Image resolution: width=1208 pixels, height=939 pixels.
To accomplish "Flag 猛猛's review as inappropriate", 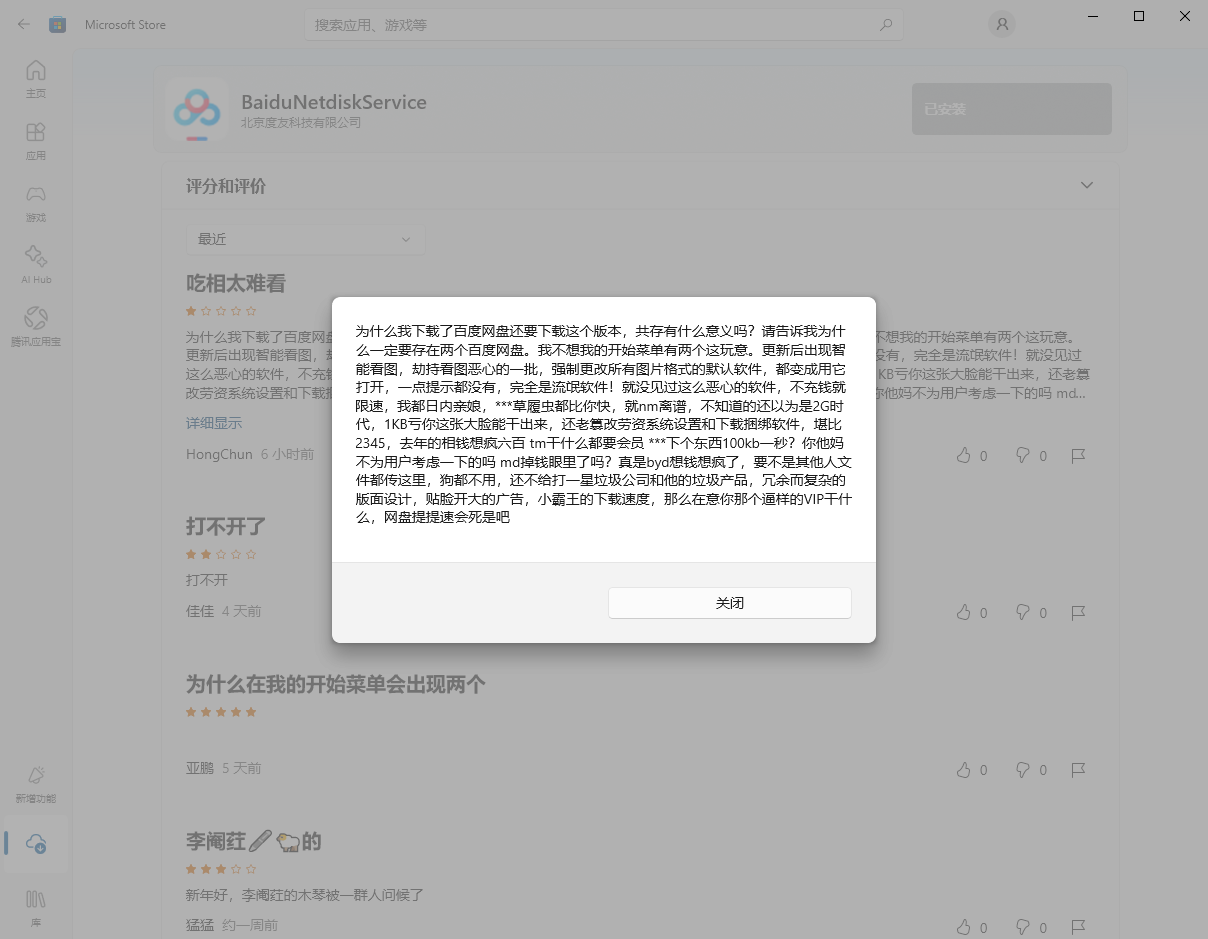I will pos(1078,927).
